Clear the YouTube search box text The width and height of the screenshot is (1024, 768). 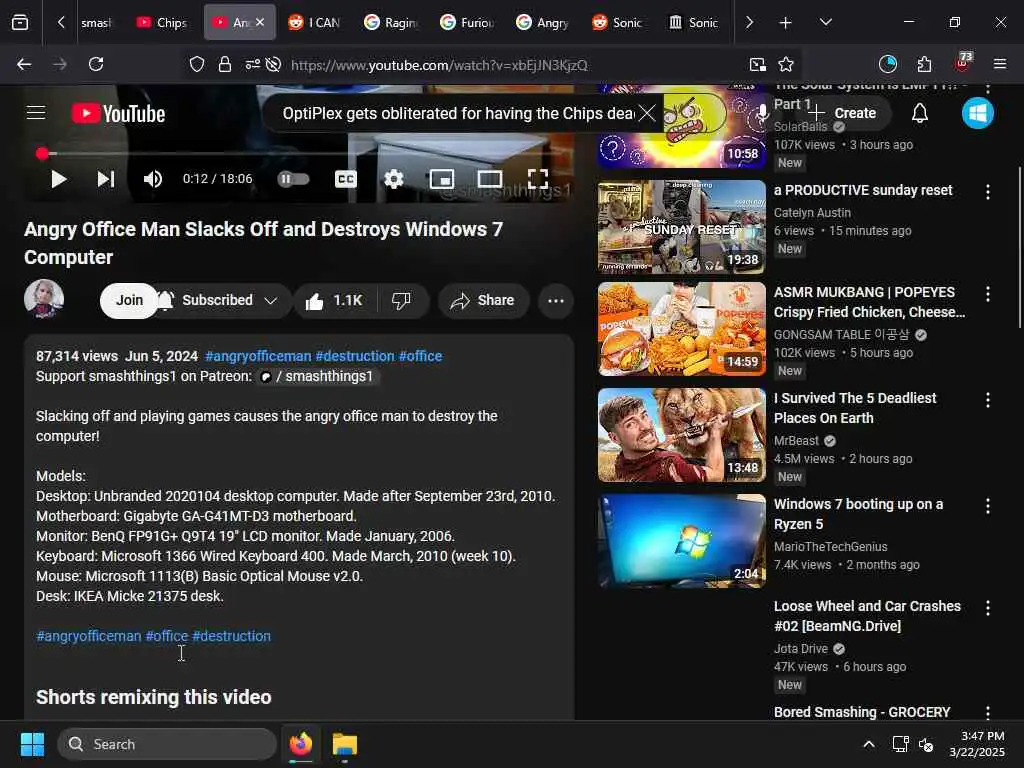coord(647,113)
